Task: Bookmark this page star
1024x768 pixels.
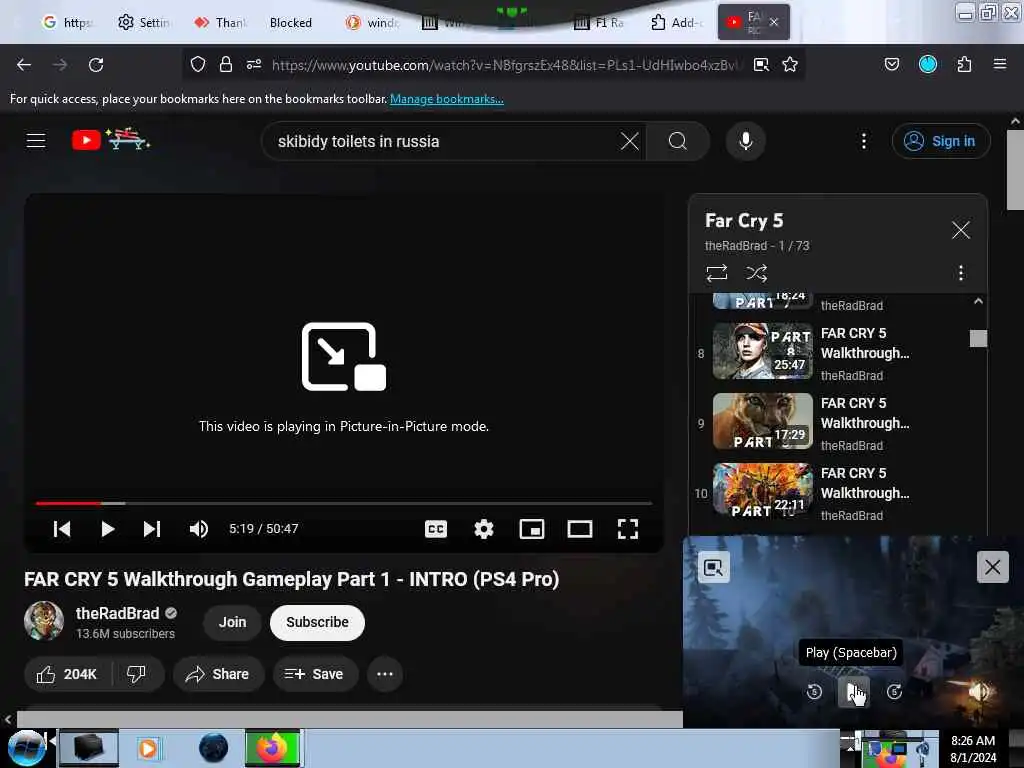Action: tap(790, 64)
